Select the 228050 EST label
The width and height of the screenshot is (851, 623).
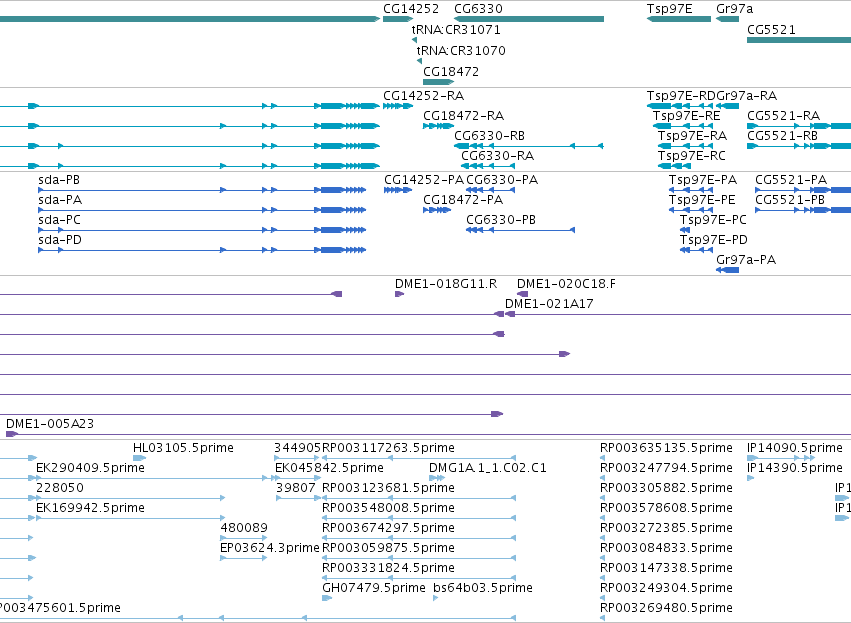click(x=60, y=488)
